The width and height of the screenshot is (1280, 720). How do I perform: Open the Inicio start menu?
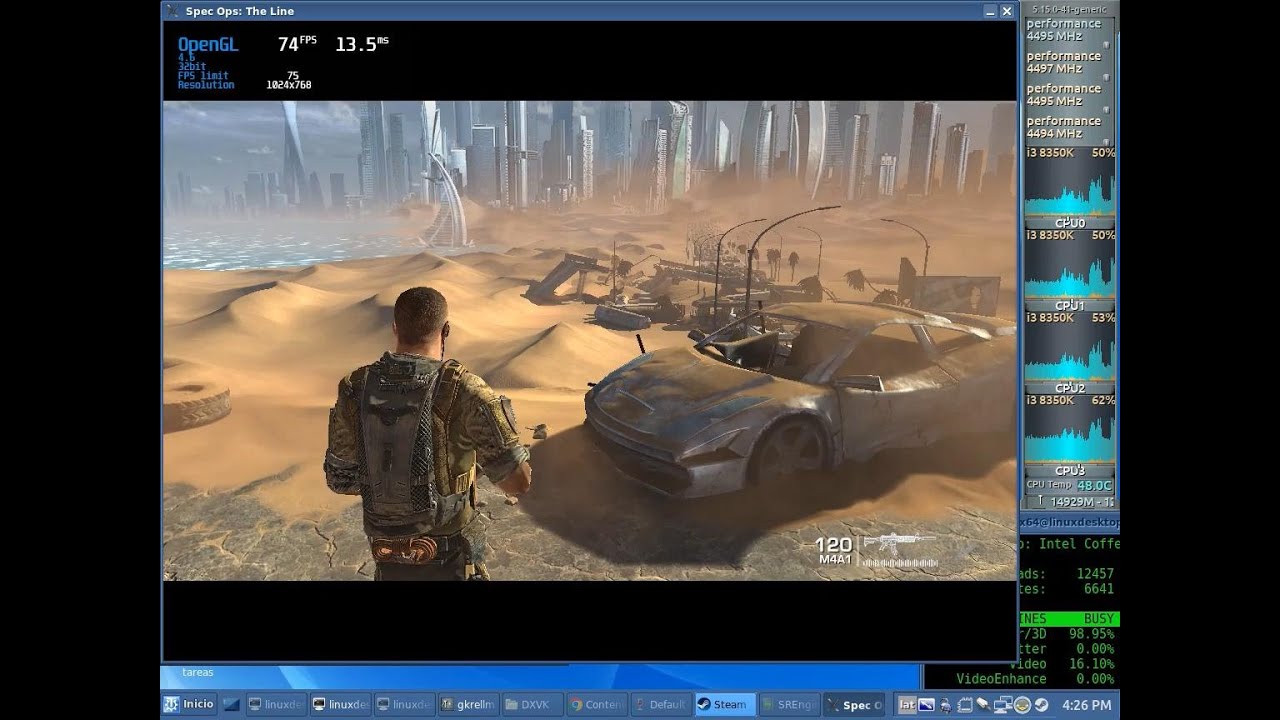click(189, 704)
